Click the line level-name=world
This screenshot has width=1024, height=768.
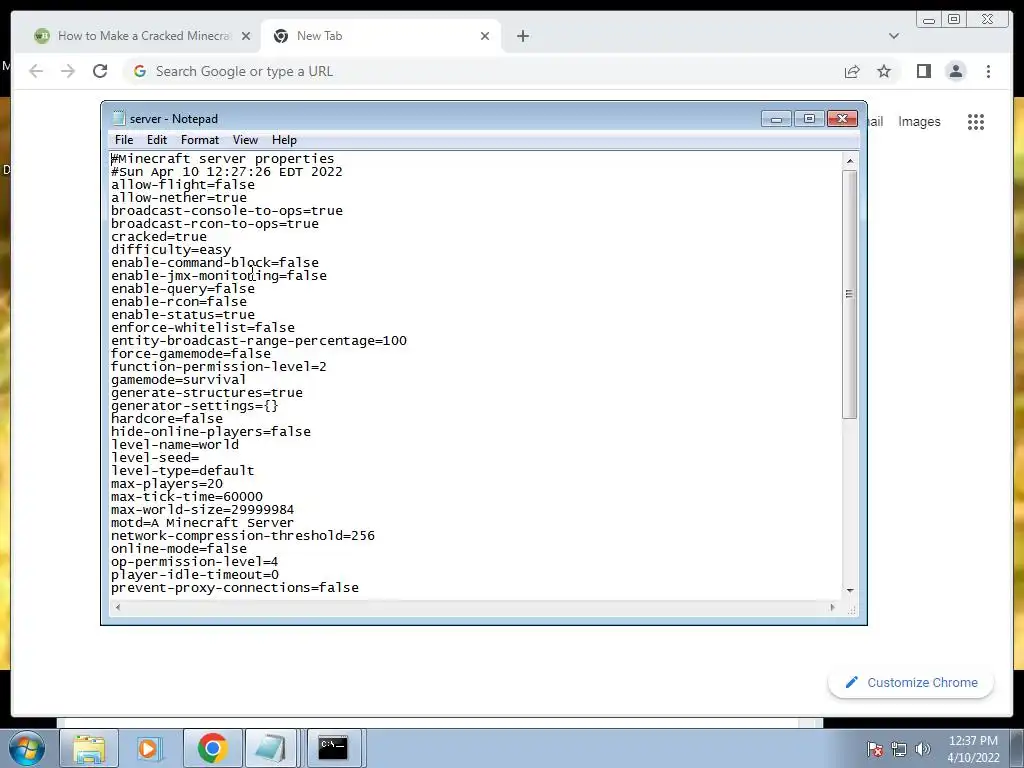(x=175, y=445)
